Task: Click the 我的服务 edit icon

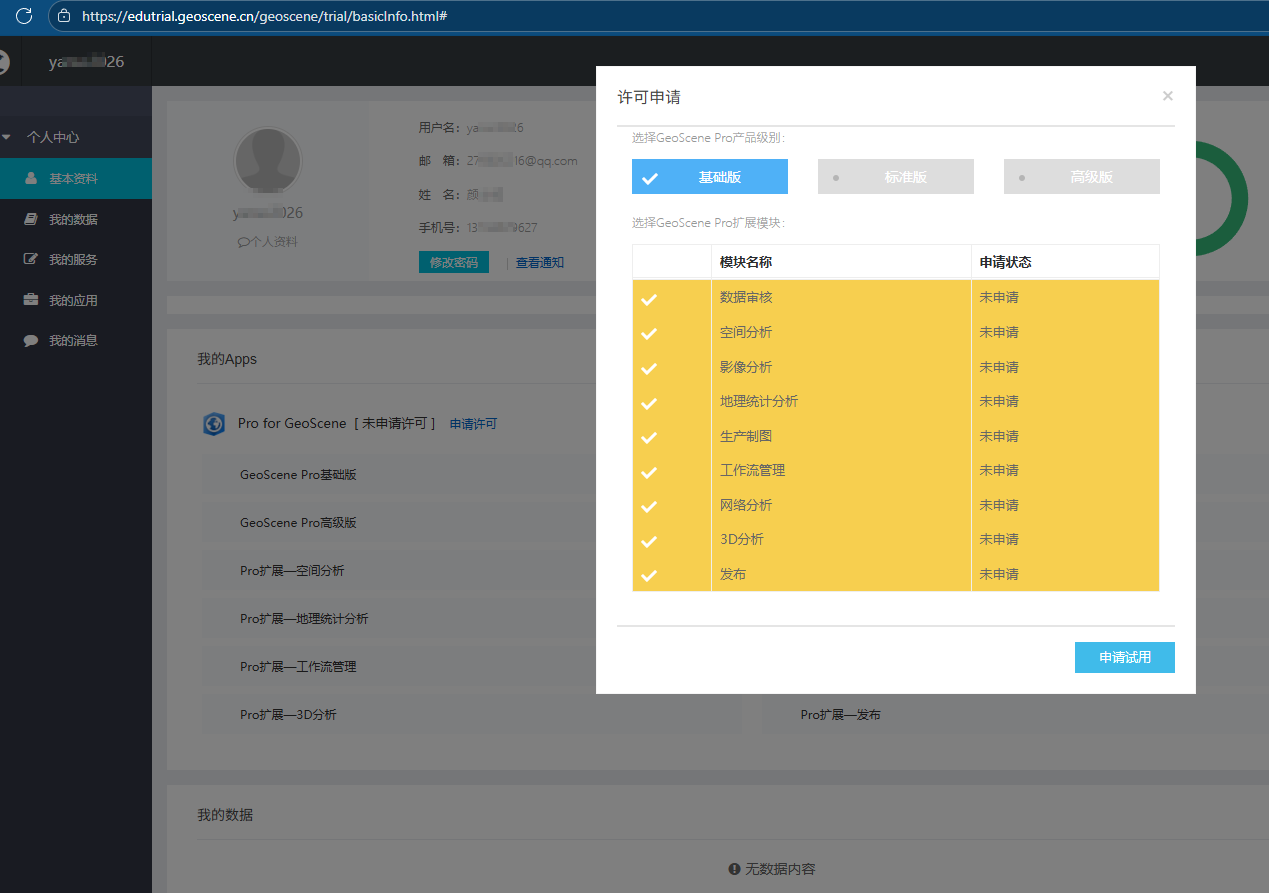Action: point(31,259)
